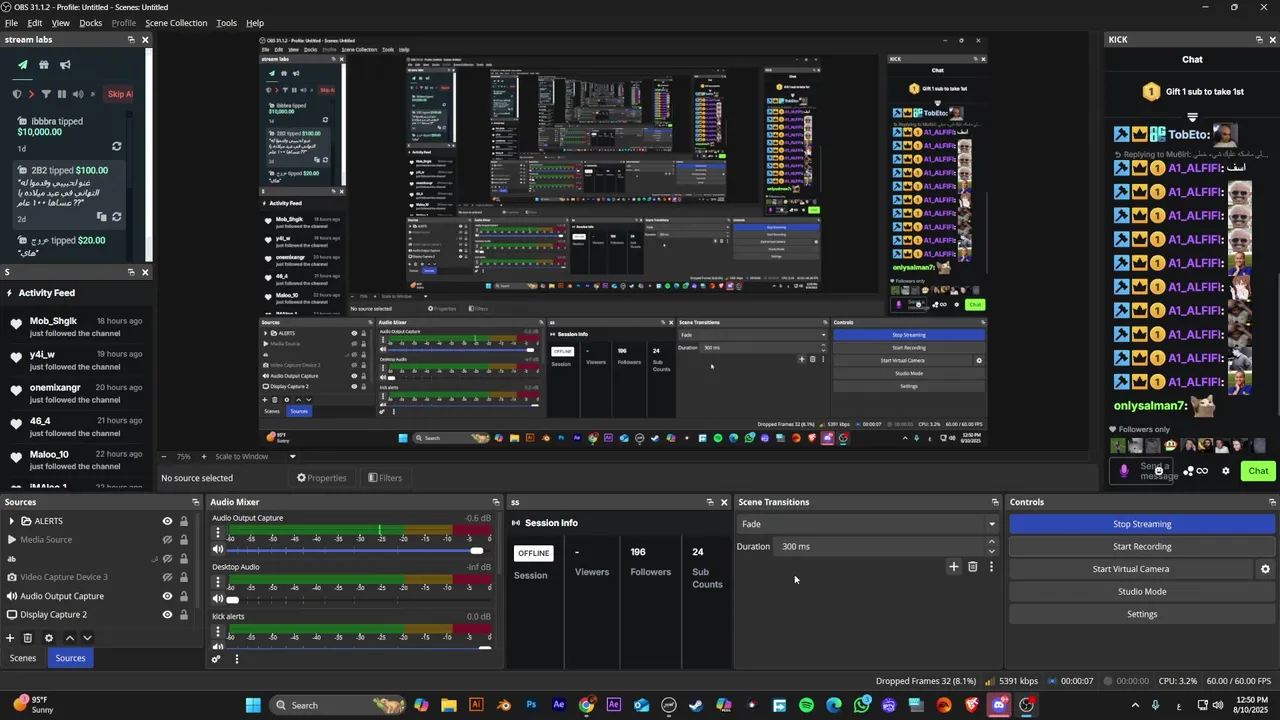Viewport: 1280px width, 720px height.
Task: Mute alerts with stream labs speaker icon
Action: pyautogui.click(x=77, y=94)
